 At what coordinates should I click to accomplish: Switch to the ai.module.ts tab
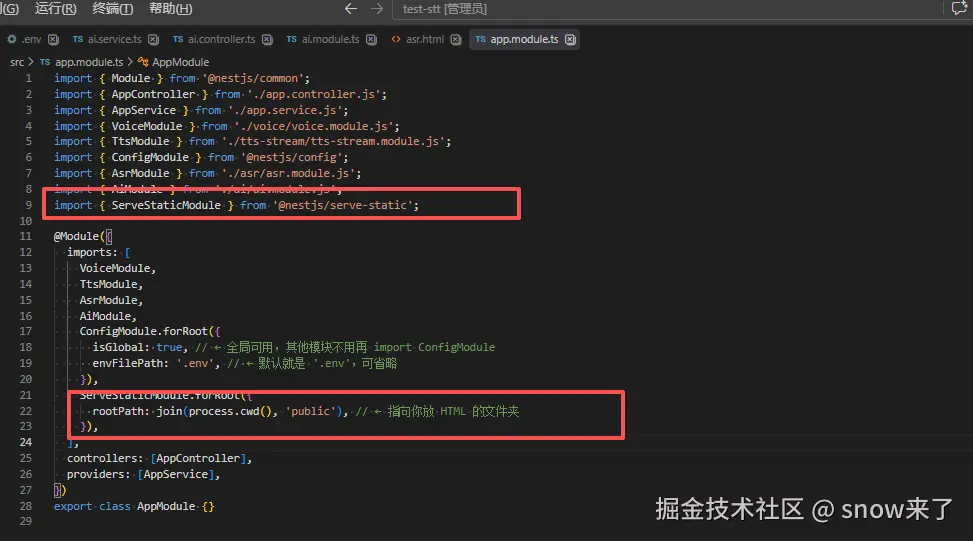coord(330,39)
